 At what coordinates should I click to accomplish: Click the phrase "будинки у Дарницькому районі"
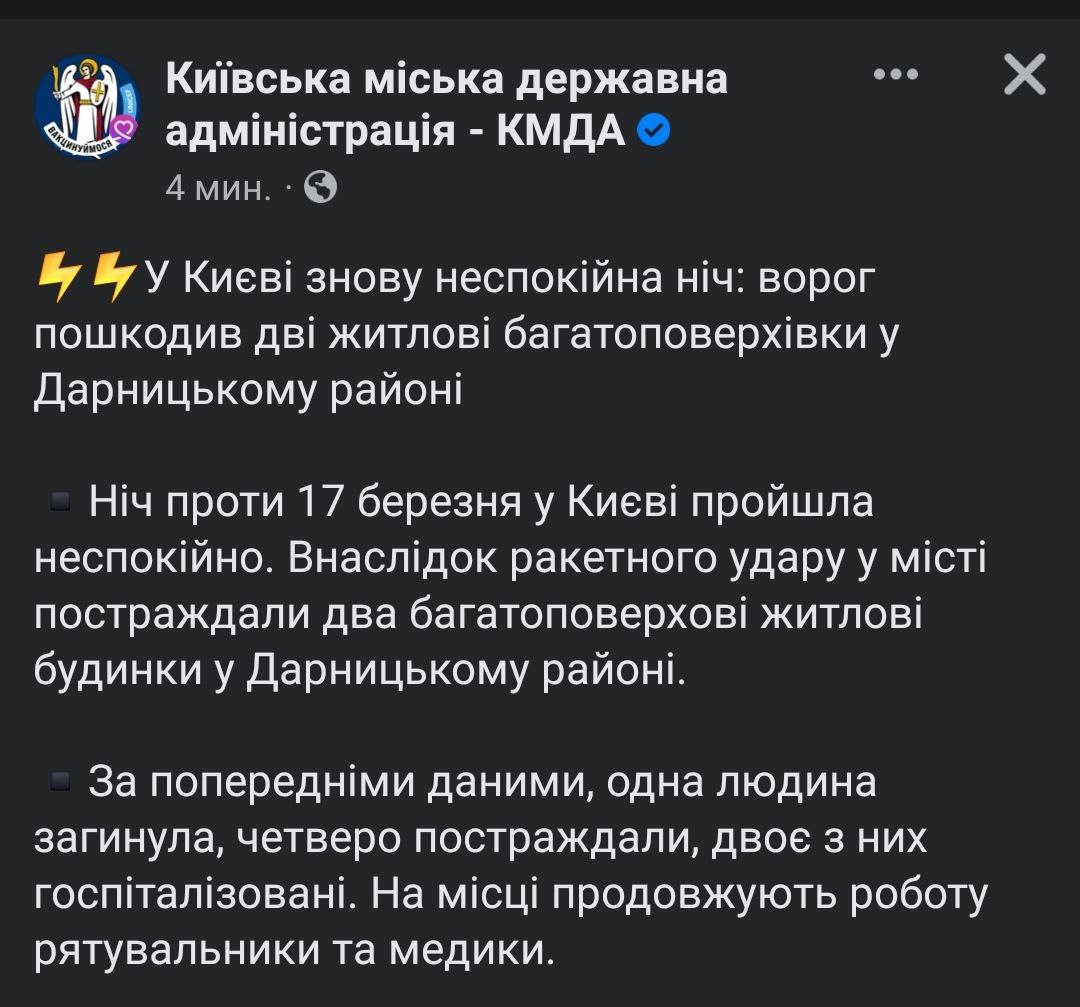coord(360,670)
